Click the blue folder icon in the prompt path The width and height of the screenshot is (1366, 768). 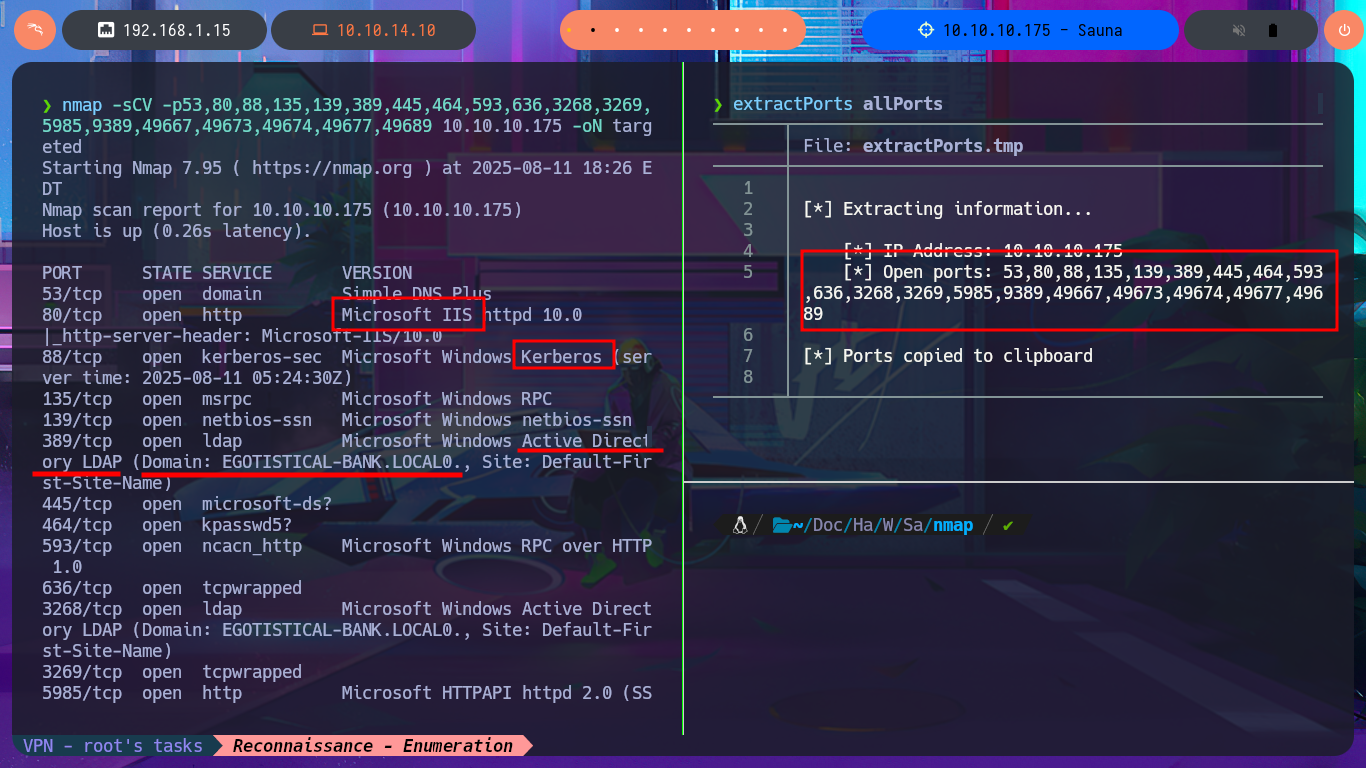pos(782,525)
